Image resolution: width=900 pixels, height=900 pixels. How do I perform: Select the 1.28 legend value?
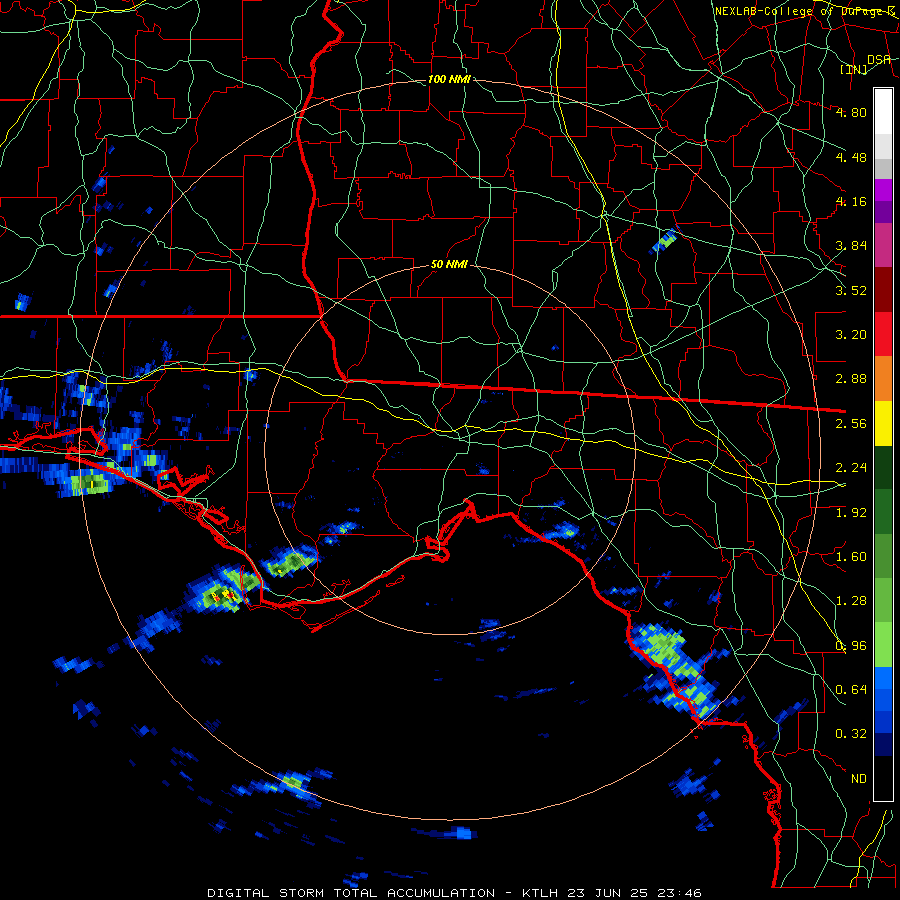[851, 601]
